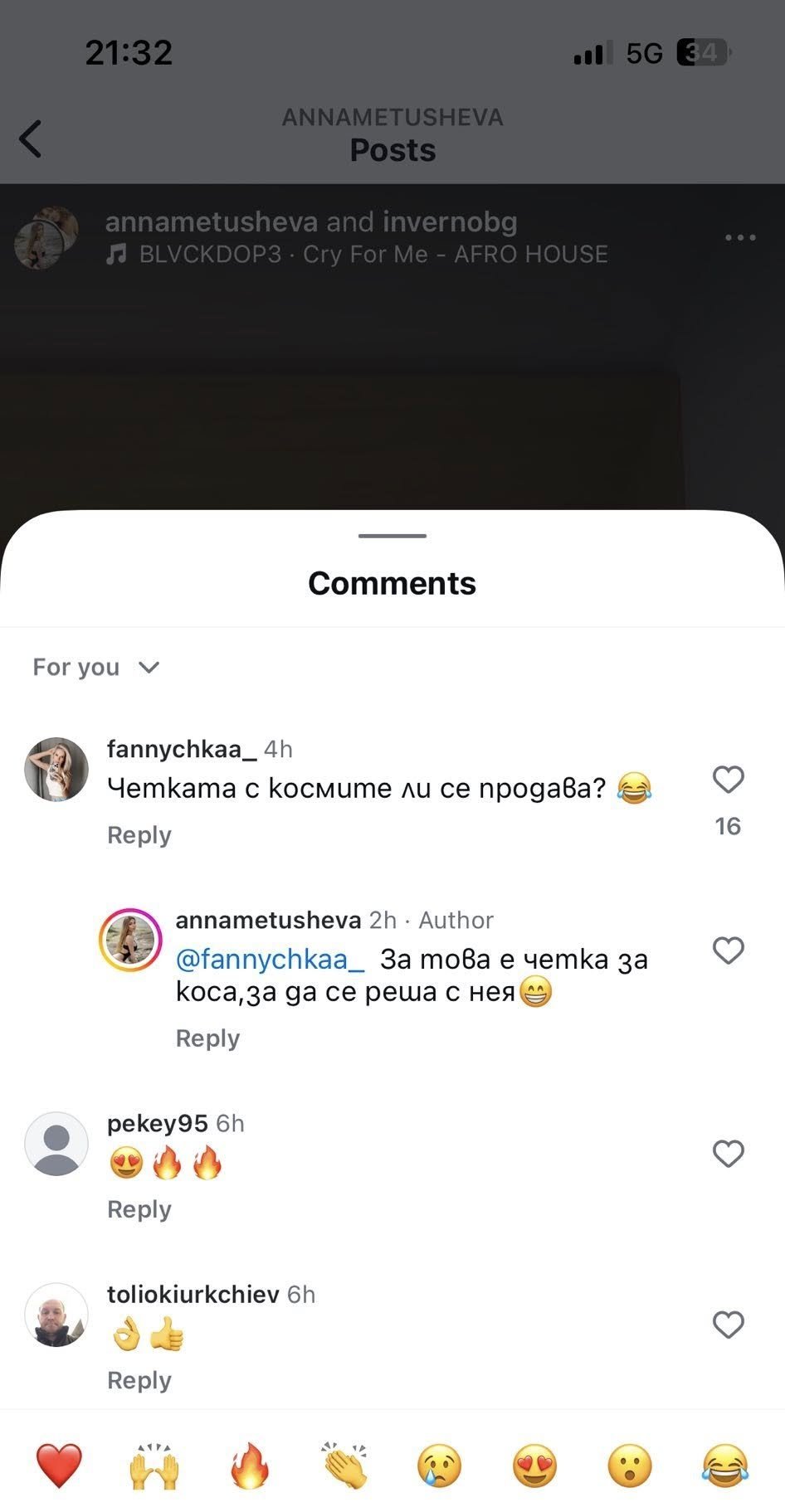Tap the back arrow in header
Image resolution: width=785 pixels, height=1512 pixels.
(31, 139)
